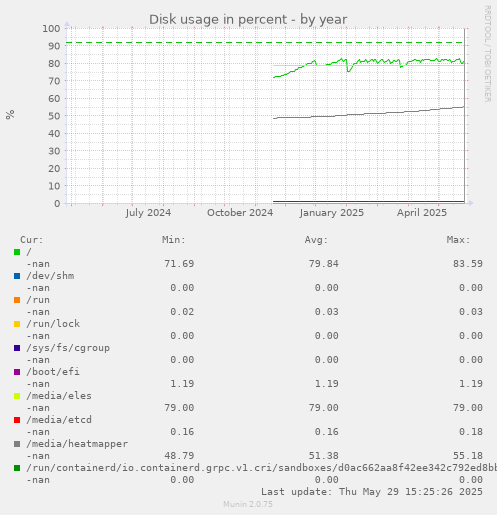Click the purple /boot/efi legend swatch

(17, 372)
